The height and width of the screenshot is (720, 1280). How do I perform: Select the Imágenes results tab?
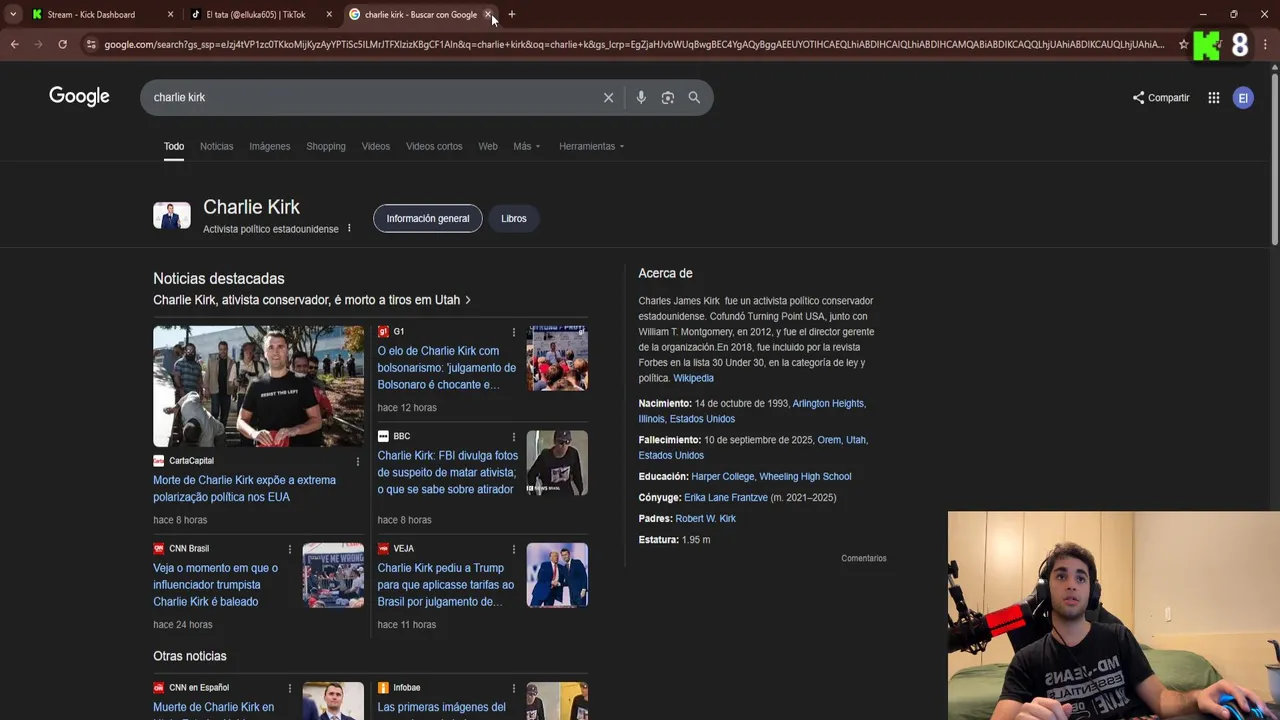pyautogui.click(x=270, y=146)
